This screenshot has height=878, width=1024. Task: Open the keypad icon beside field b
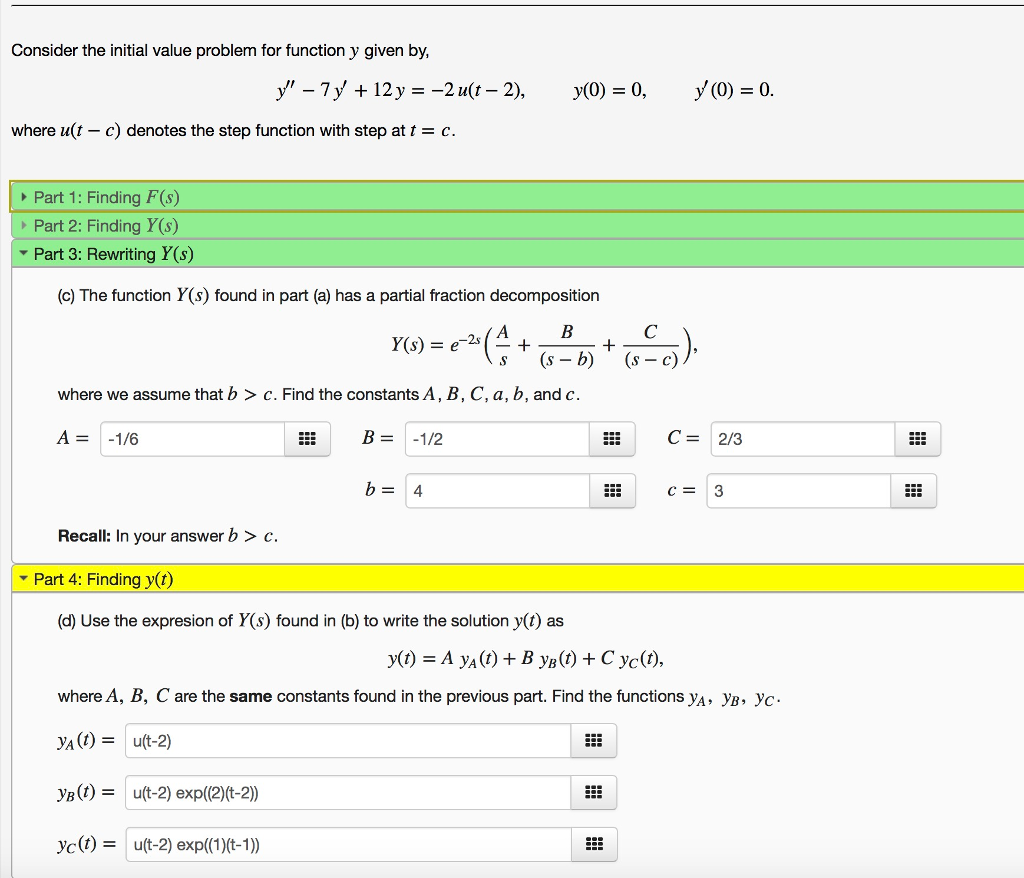611,490
